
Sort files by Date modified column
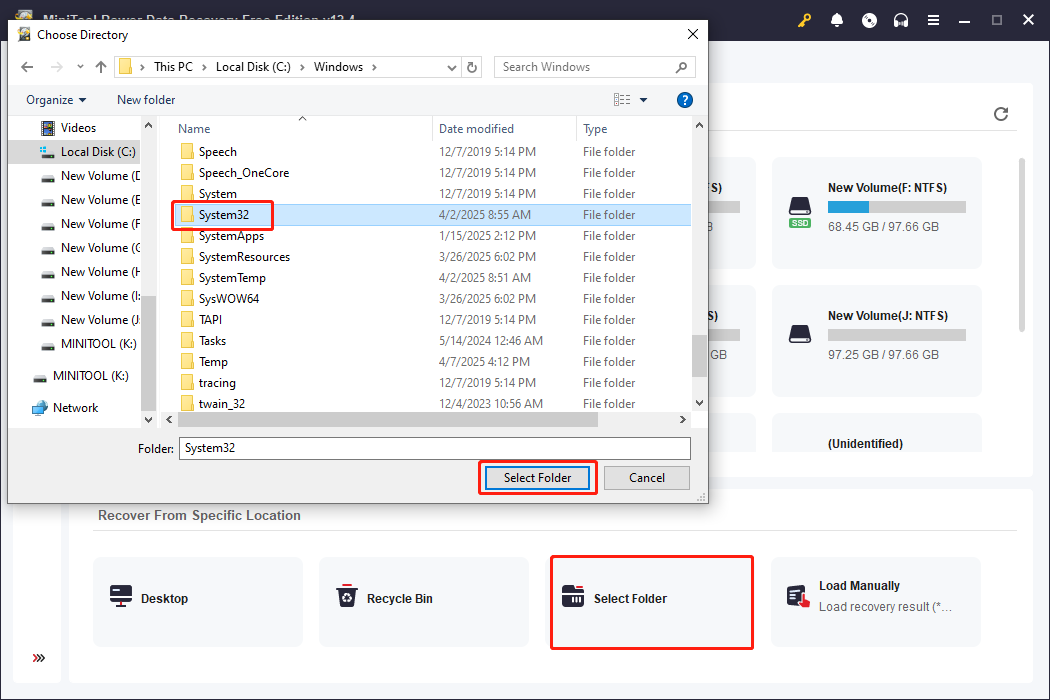[x=477, y=128]
